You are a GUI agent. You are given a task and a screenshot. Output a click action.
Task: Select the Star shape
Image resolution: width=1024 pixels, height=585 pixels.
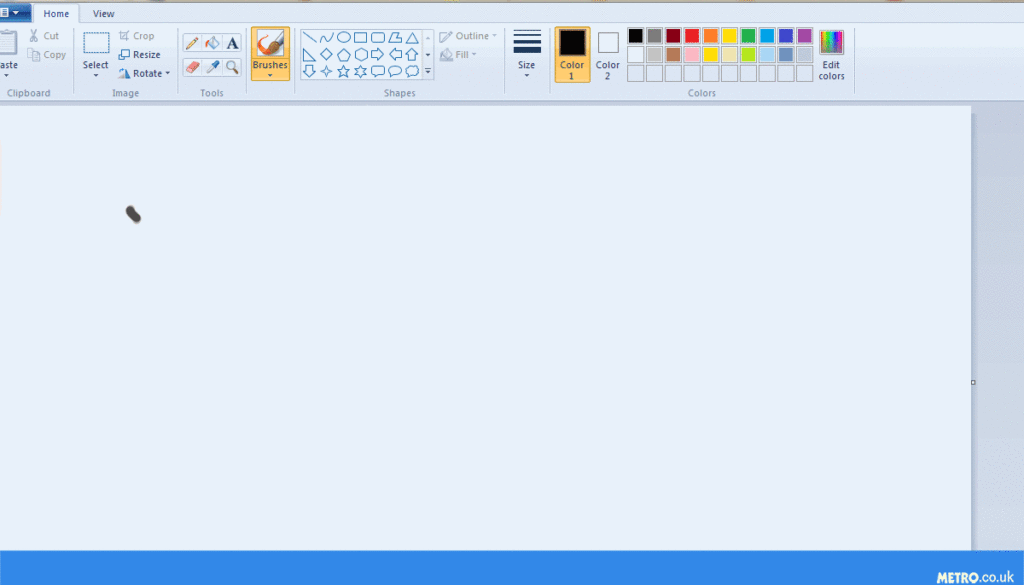coord(345,71)
